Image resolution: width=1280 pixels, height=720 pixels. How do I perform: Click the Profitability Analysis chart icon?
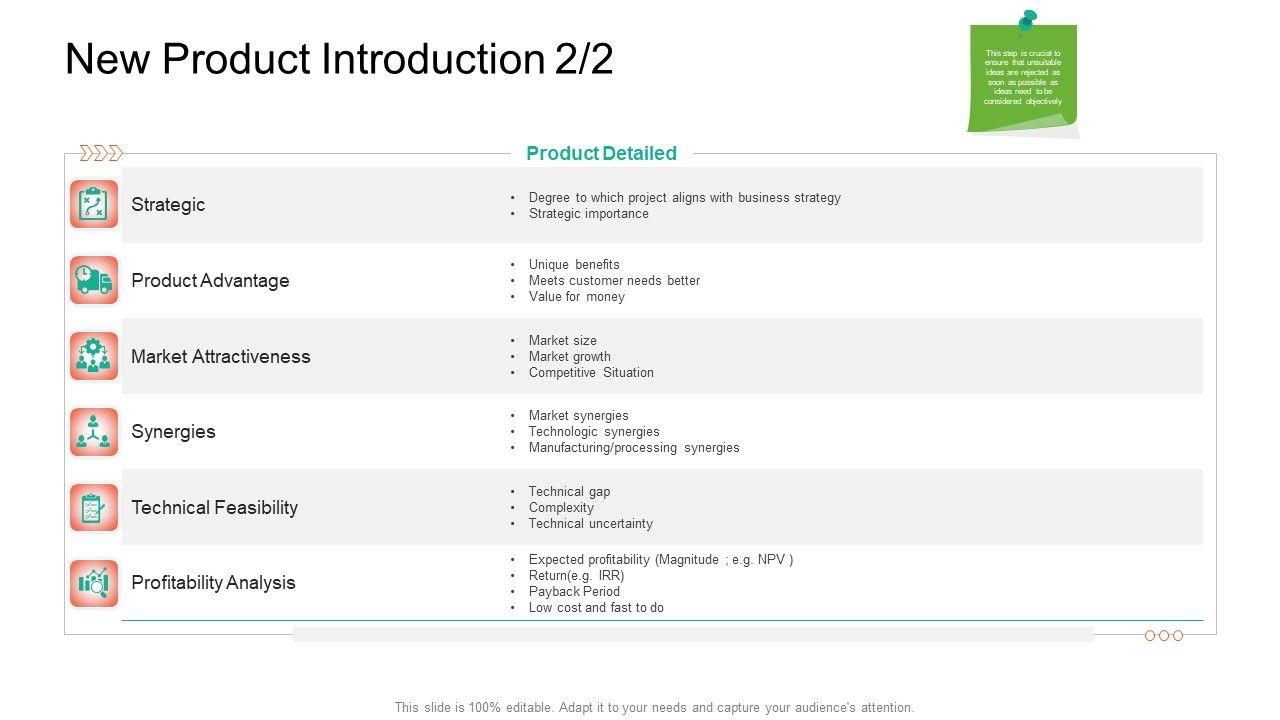pos(94,583)
